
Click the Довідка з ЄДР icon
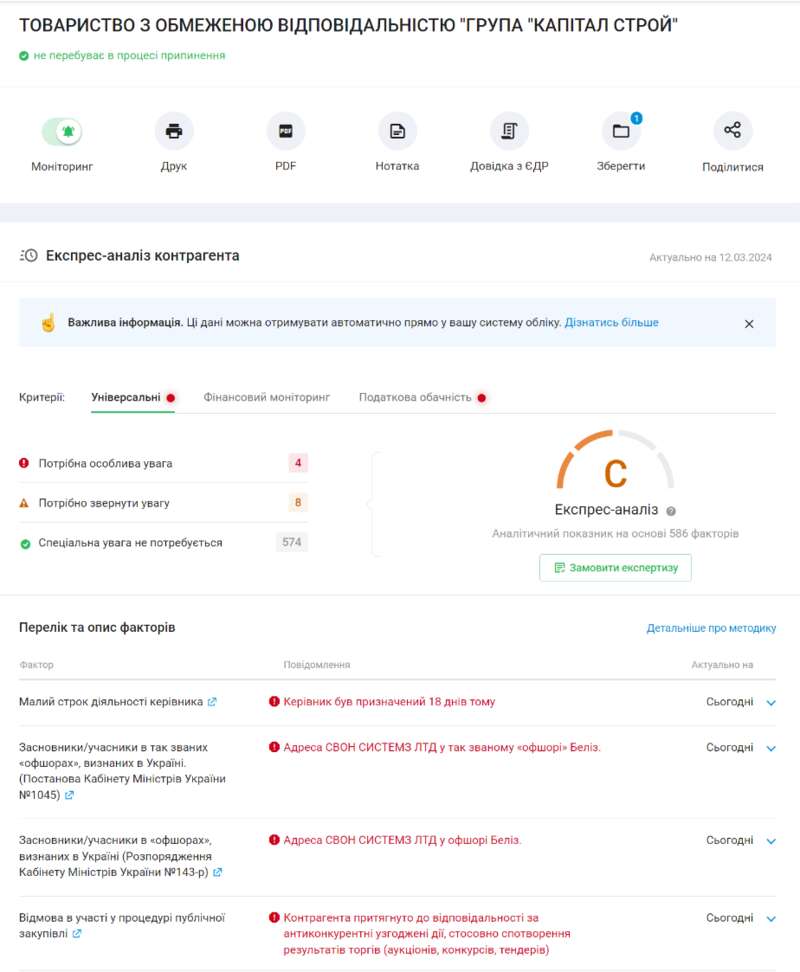[x=509, y=131]
